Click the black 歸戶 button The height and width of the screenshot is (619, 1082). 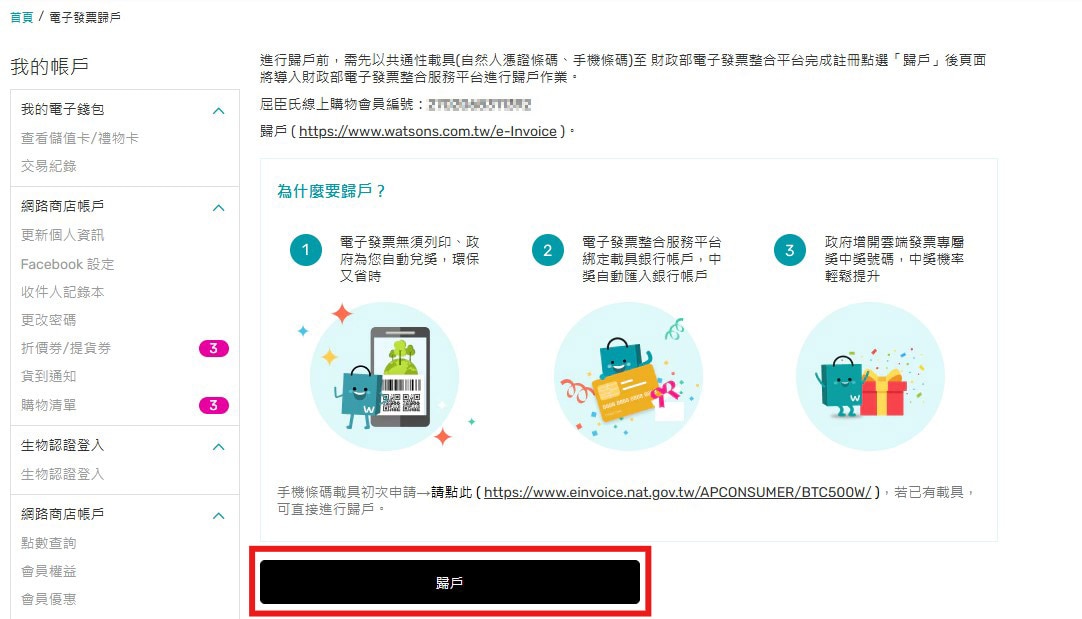[x=449, y=582]
